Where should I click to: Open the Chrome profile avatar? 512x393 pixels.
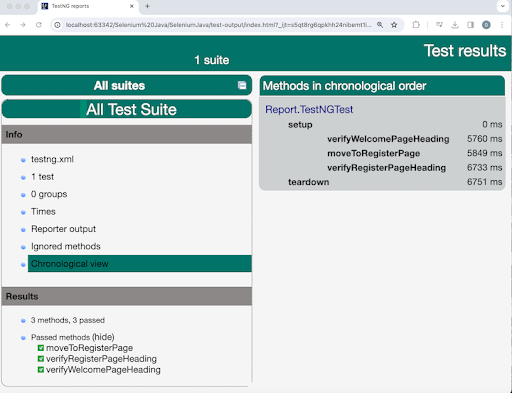tap(486, 25)
